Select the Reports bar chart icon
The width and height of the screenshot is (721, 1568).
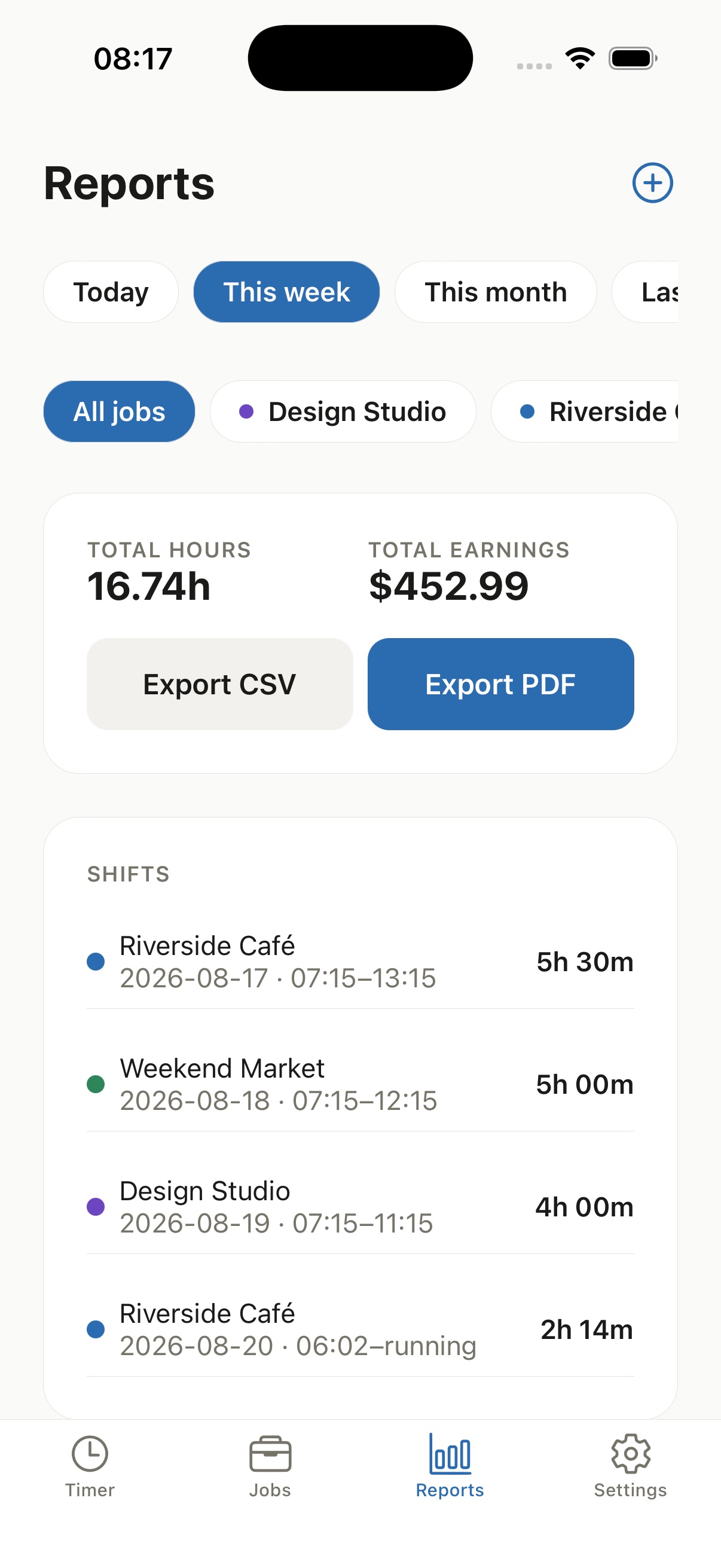[x=450, y=1454]
